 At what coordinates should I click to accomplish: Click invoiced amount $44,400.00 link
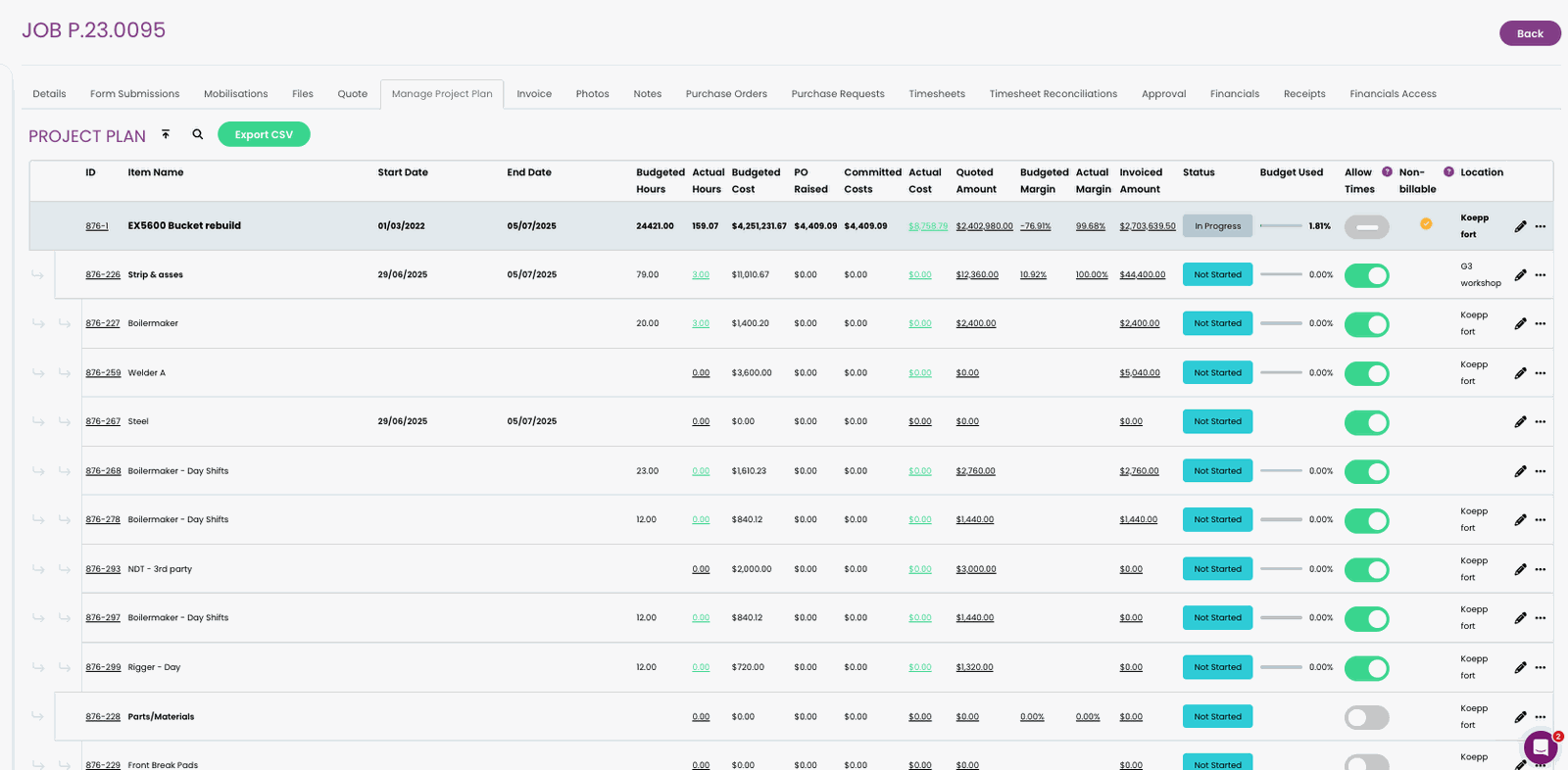[1143, 275]
